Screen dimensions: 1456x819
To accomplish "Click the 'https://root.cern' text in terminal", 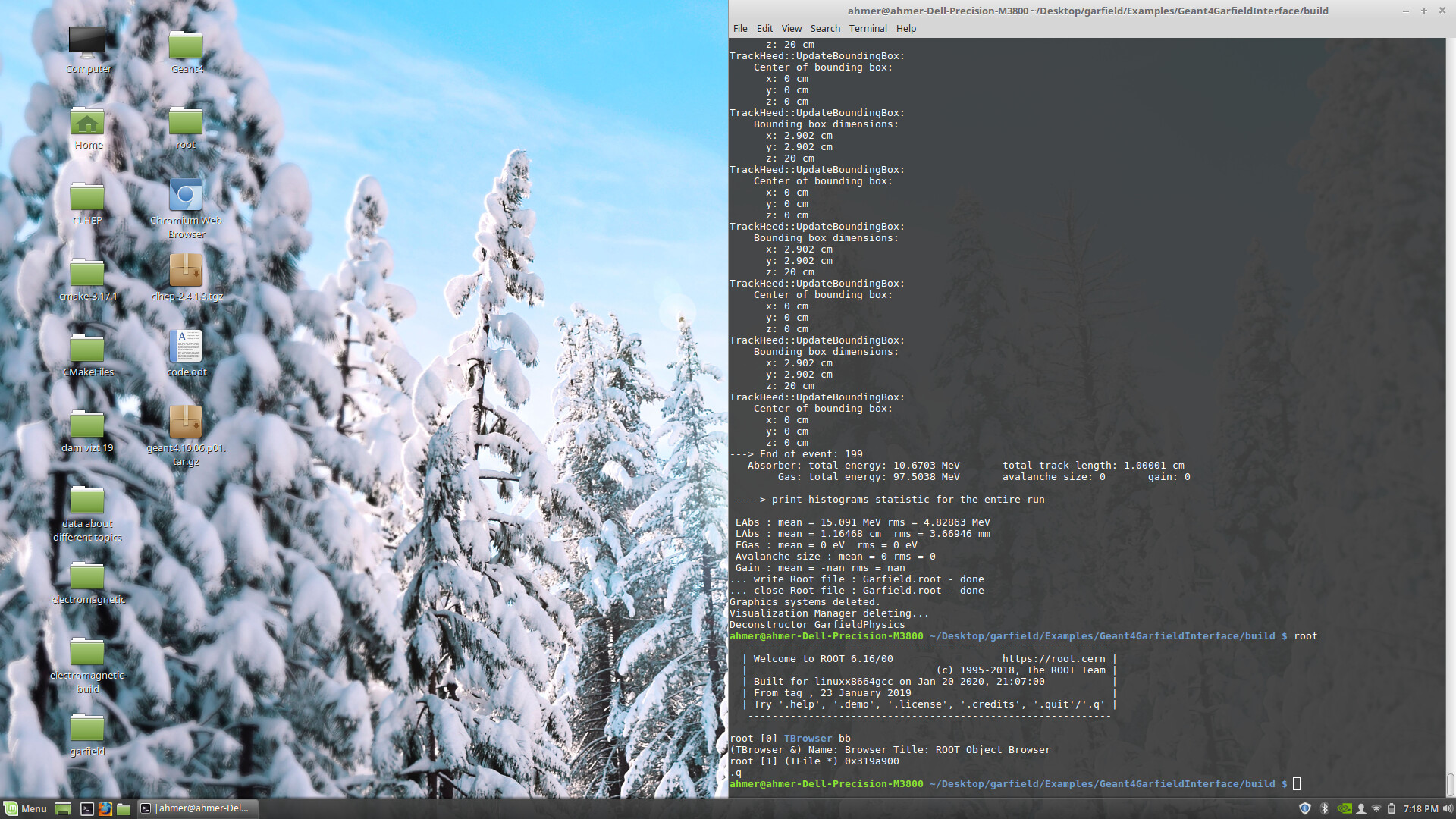I will click(x=1053, y=658).
